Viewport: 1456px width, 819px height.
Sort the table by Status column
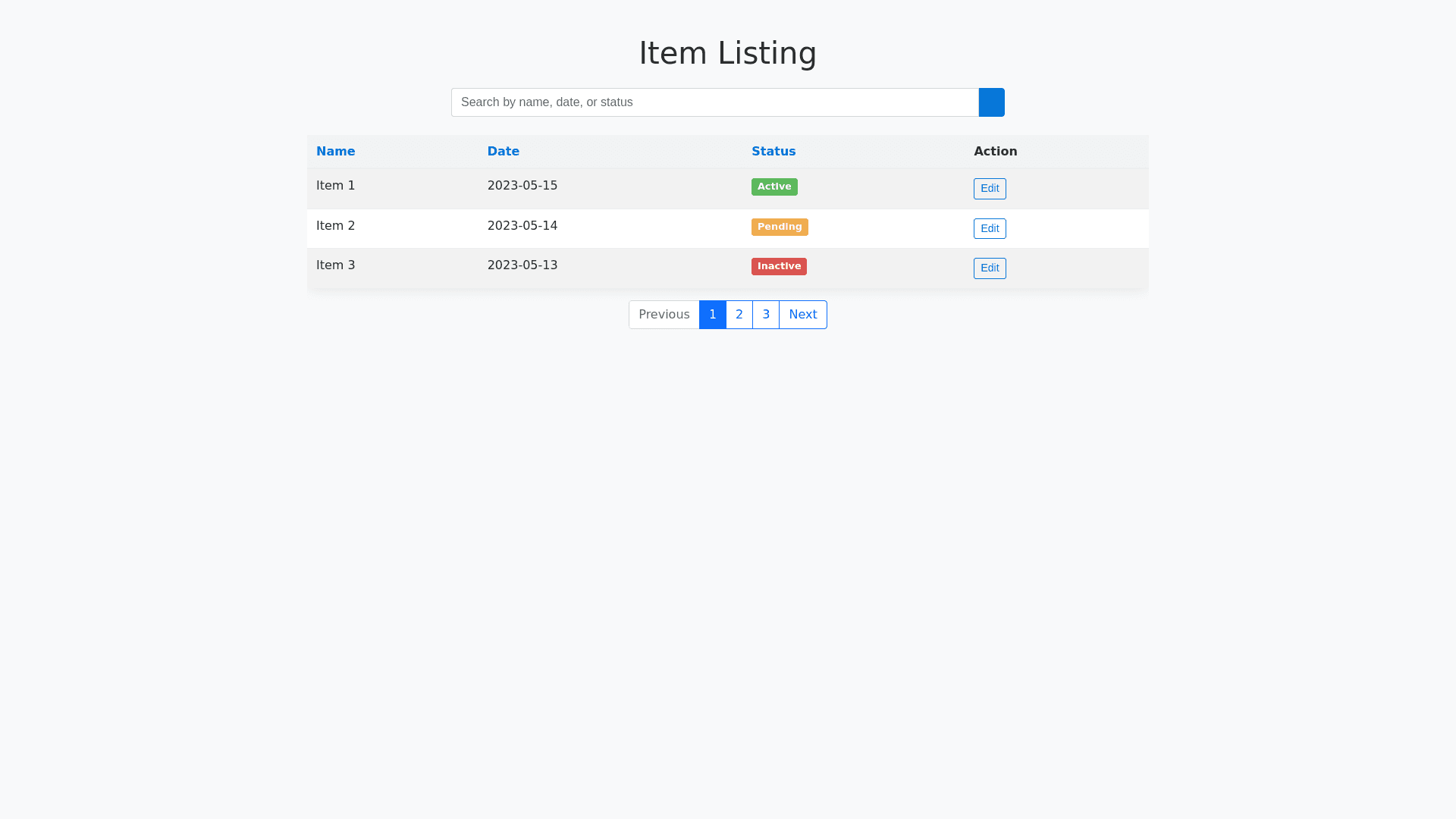point(773,152)
